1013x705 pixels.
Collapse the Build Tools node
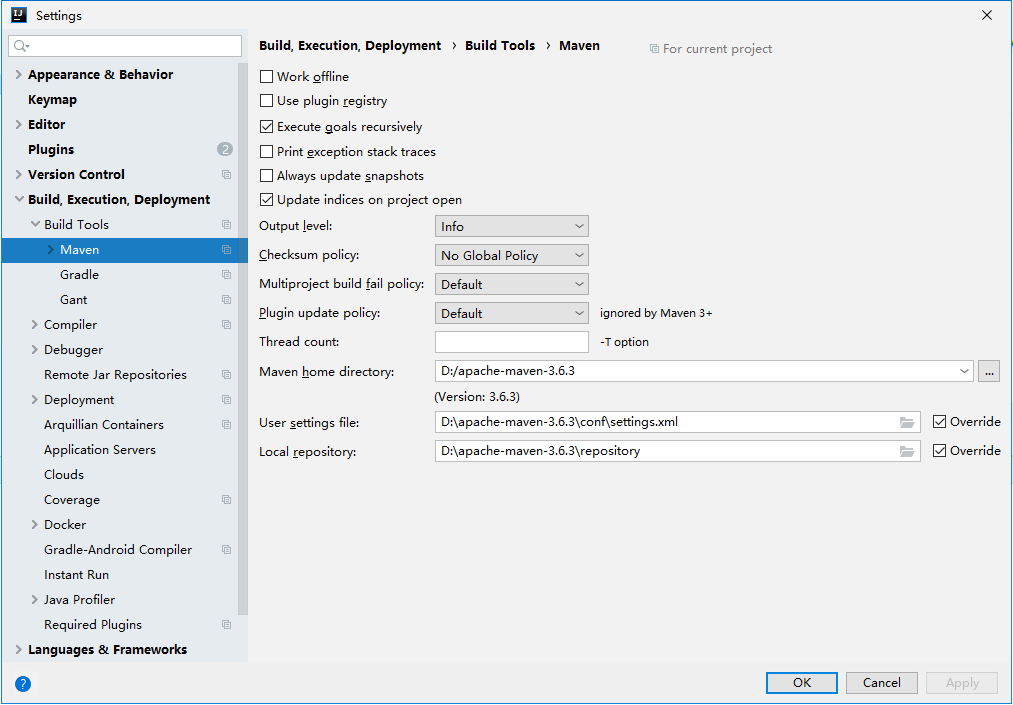[35, 225]
